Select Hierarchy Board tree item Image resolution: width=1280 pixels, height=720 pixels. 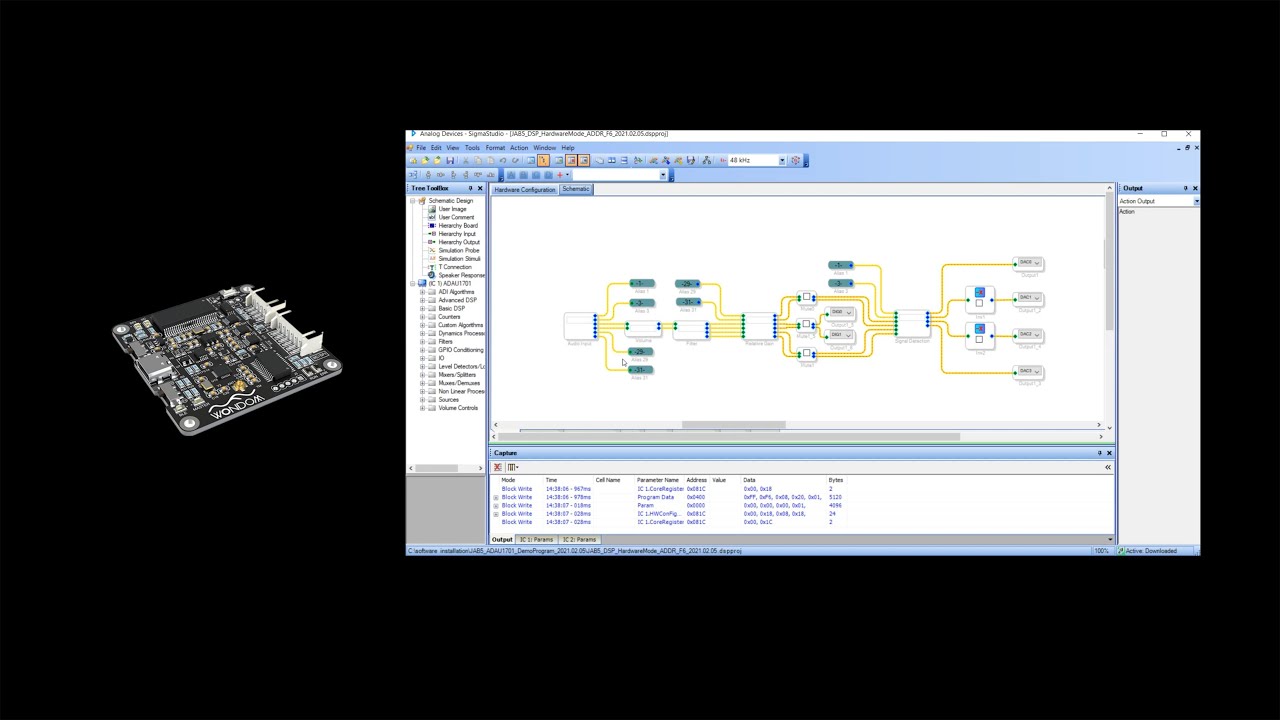458,226
